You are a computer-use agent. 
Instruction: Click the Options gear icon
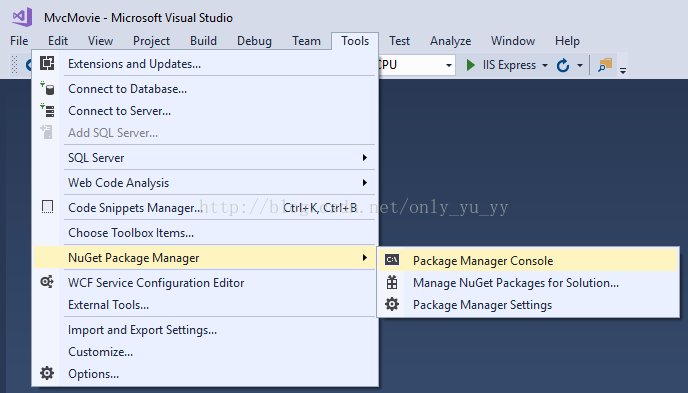47,373
